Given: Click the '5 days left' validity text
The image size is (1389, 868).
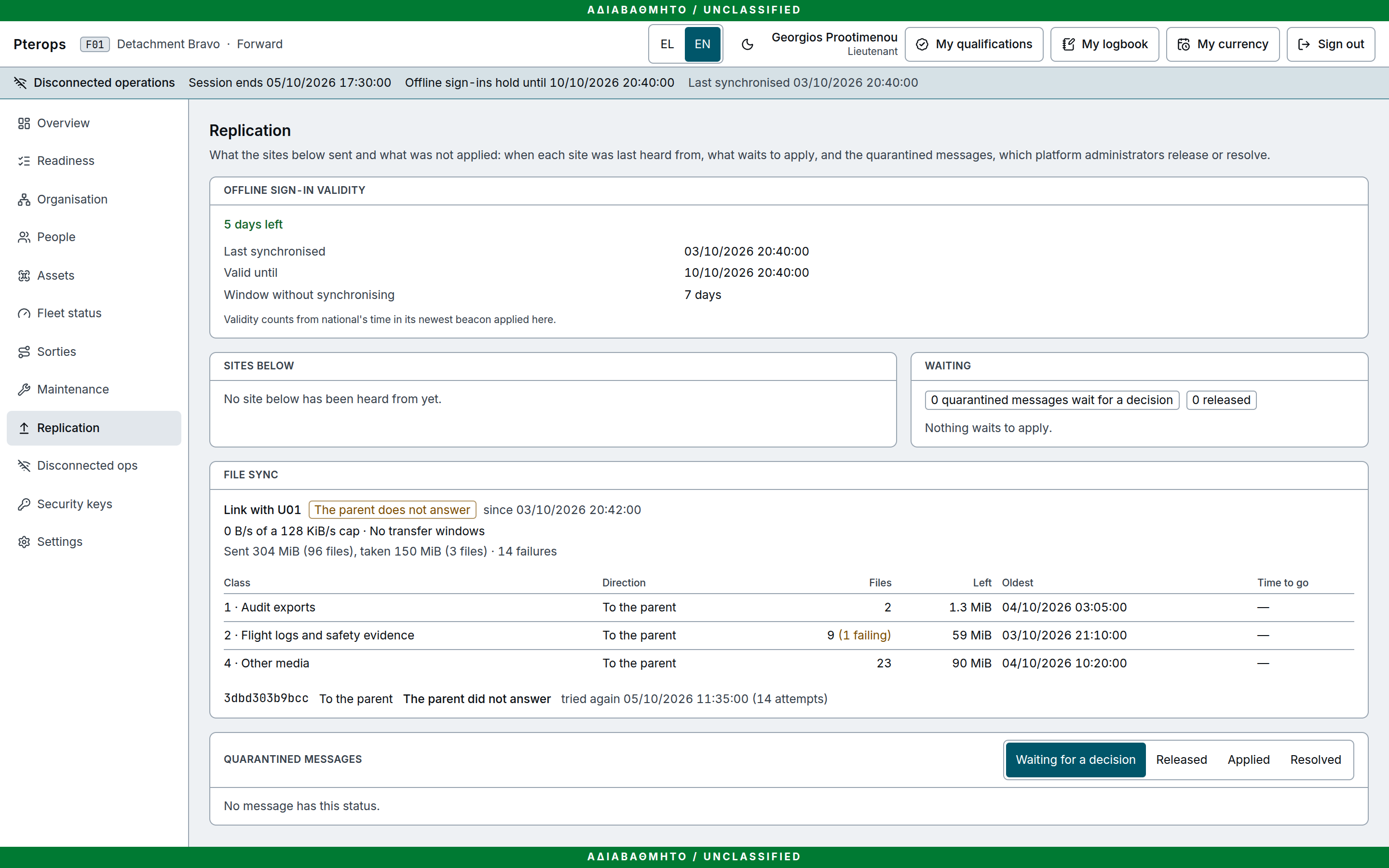Looking at the screenshot, I should pos(253,224).
